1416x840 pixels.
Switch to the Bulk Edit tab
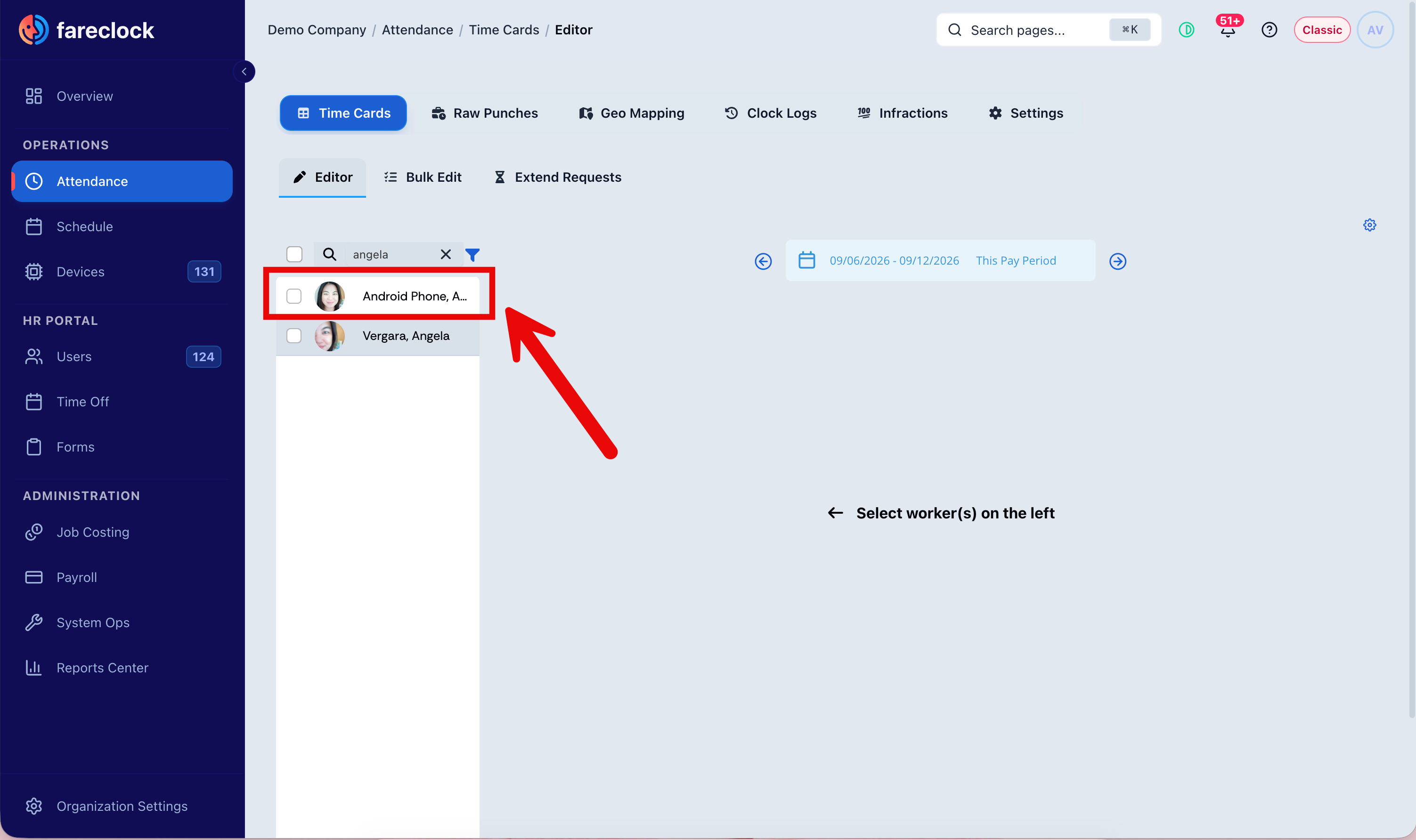(423, 177)
